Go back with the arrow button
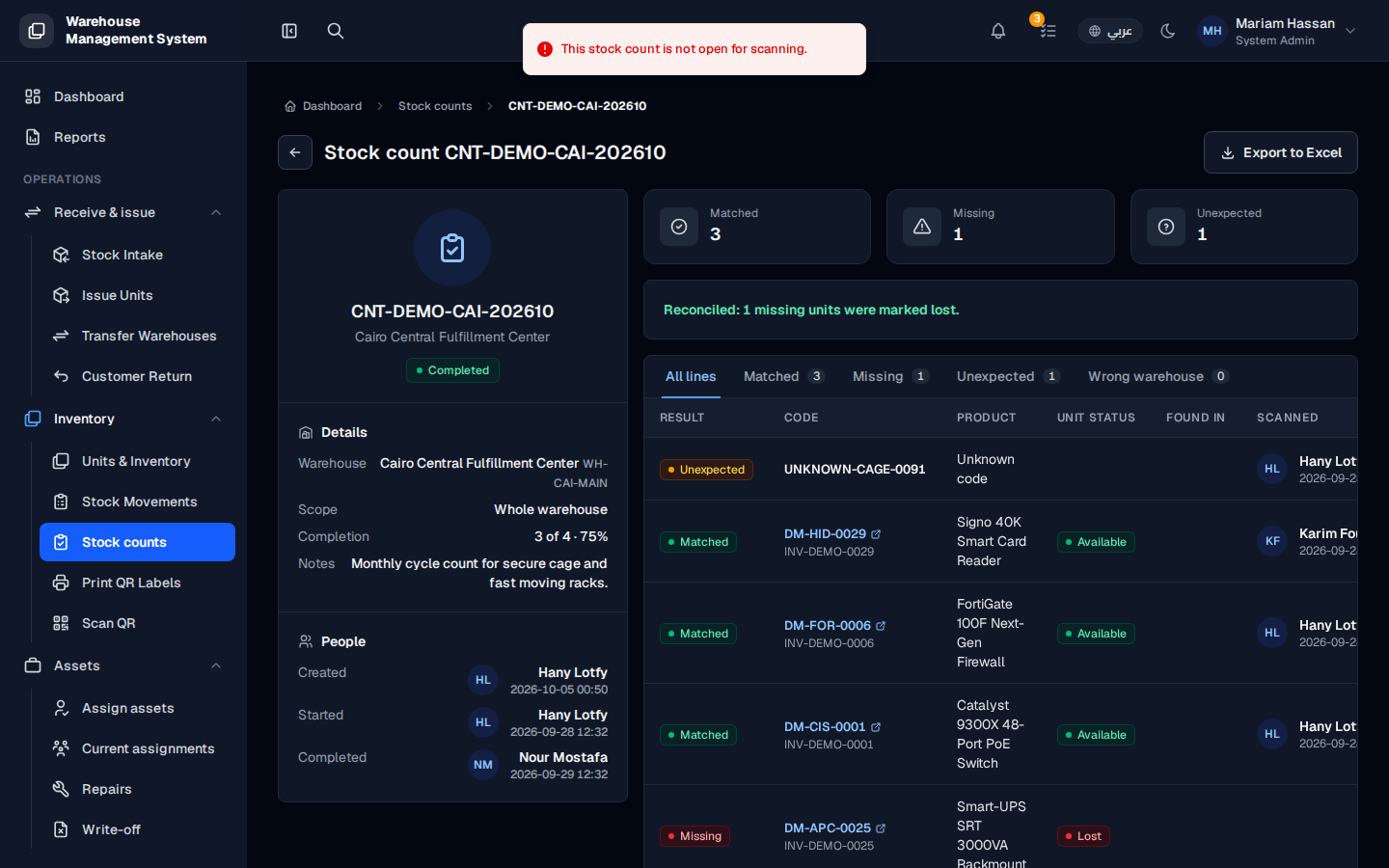This screenshot has height=868, width=1389. point(295,152)
